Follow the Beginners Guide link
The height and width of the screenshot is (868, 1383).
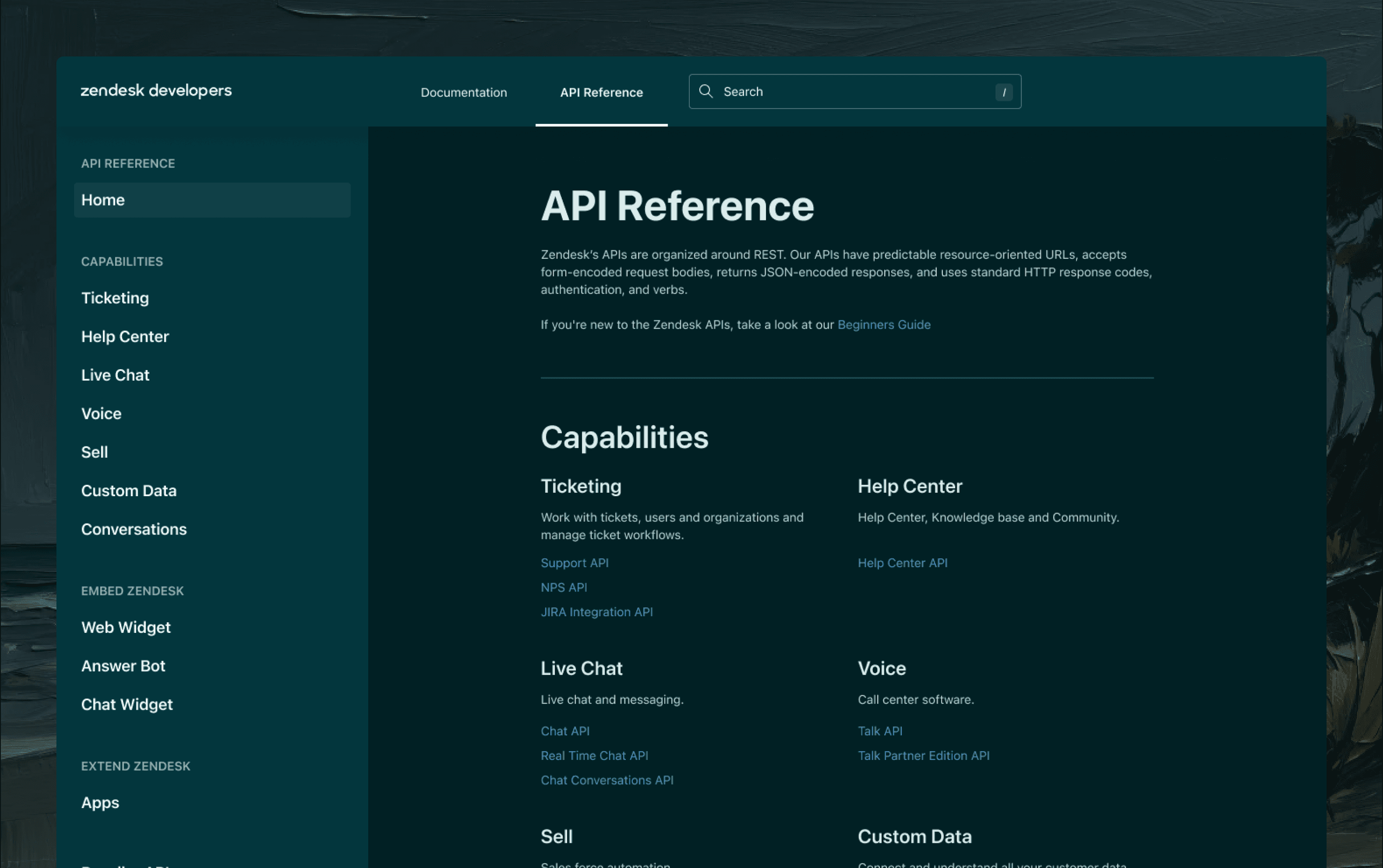(x=884, y=324)
